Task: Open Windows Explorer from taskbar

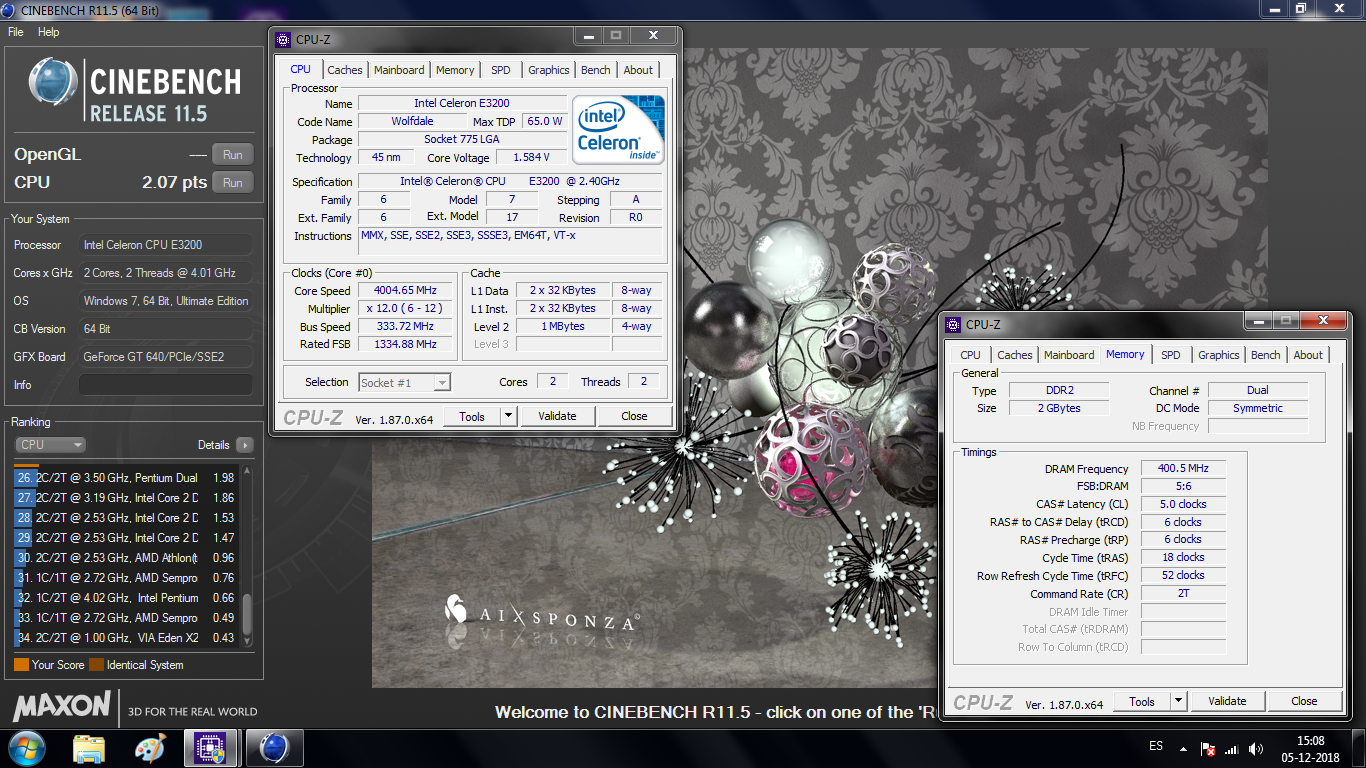Action: 89,748
